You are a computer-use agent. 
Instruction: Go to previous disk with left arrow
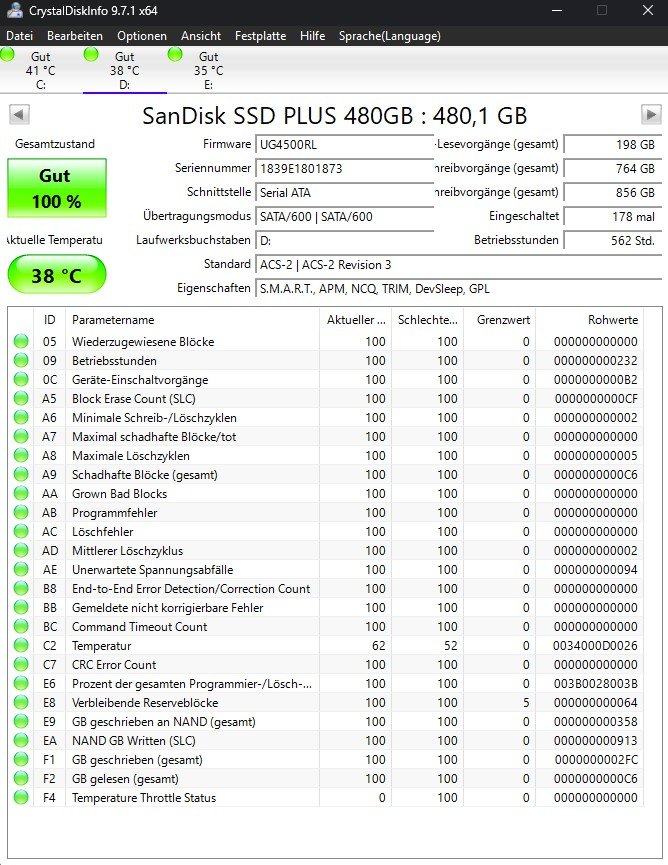(x=19, y=115)
